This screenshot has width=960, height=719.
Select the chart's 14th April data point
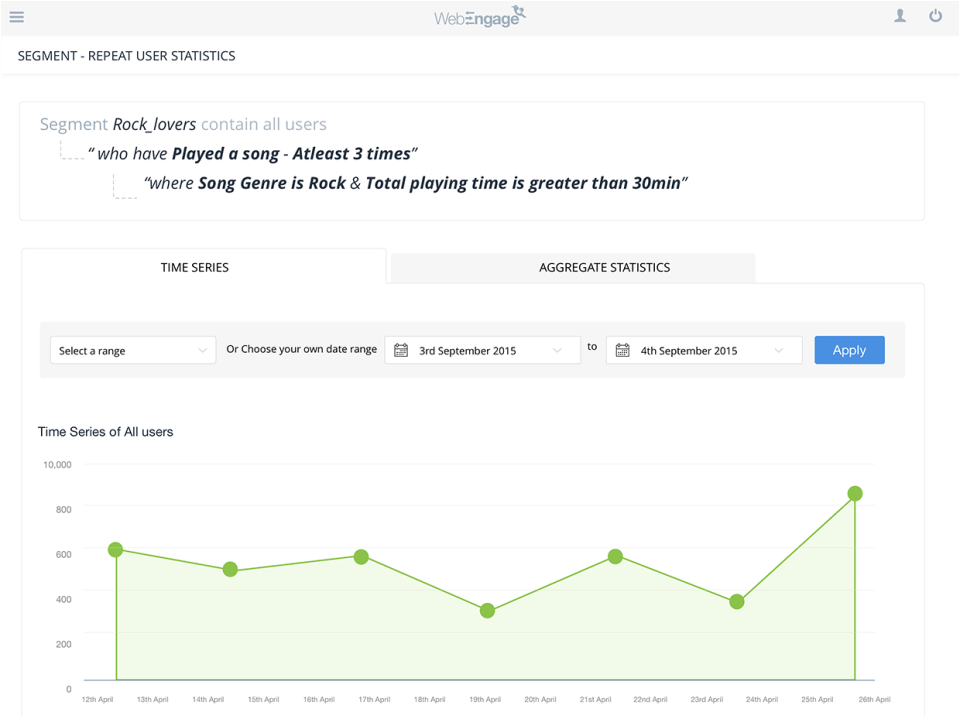230,570
